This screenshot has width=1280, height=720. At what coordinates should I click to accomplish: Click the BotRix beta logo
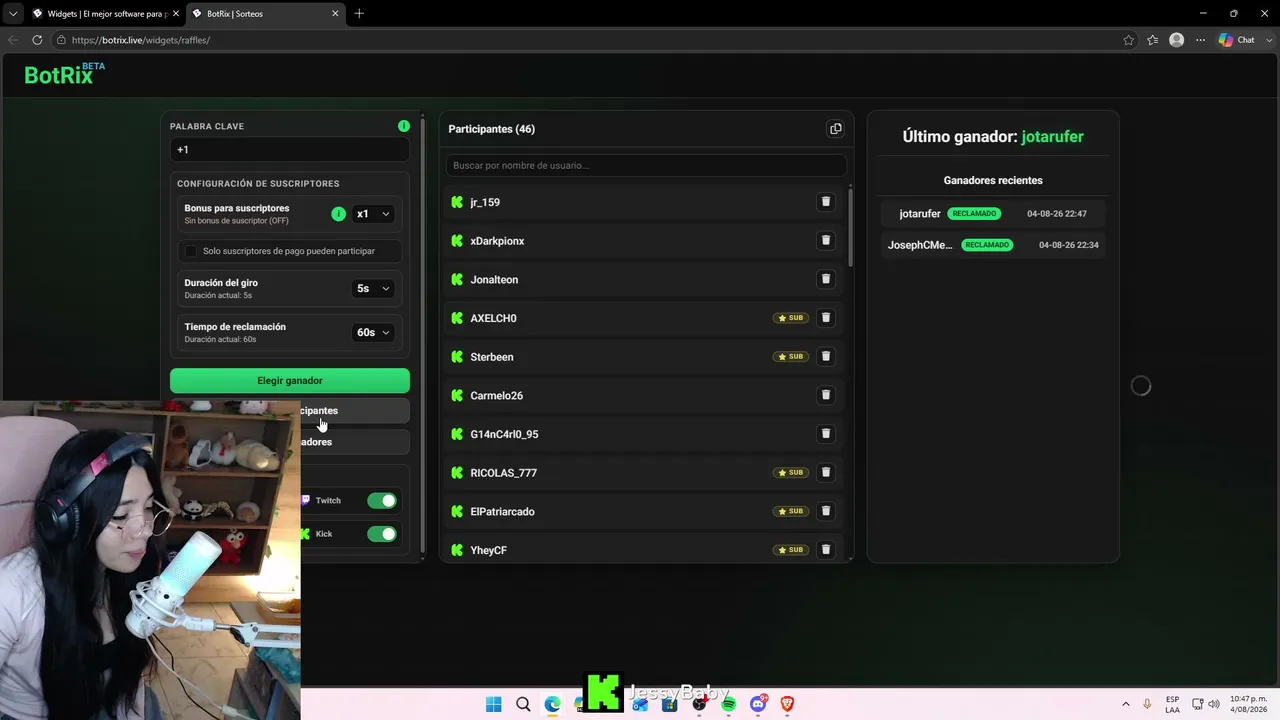click(x=64, y=74)
